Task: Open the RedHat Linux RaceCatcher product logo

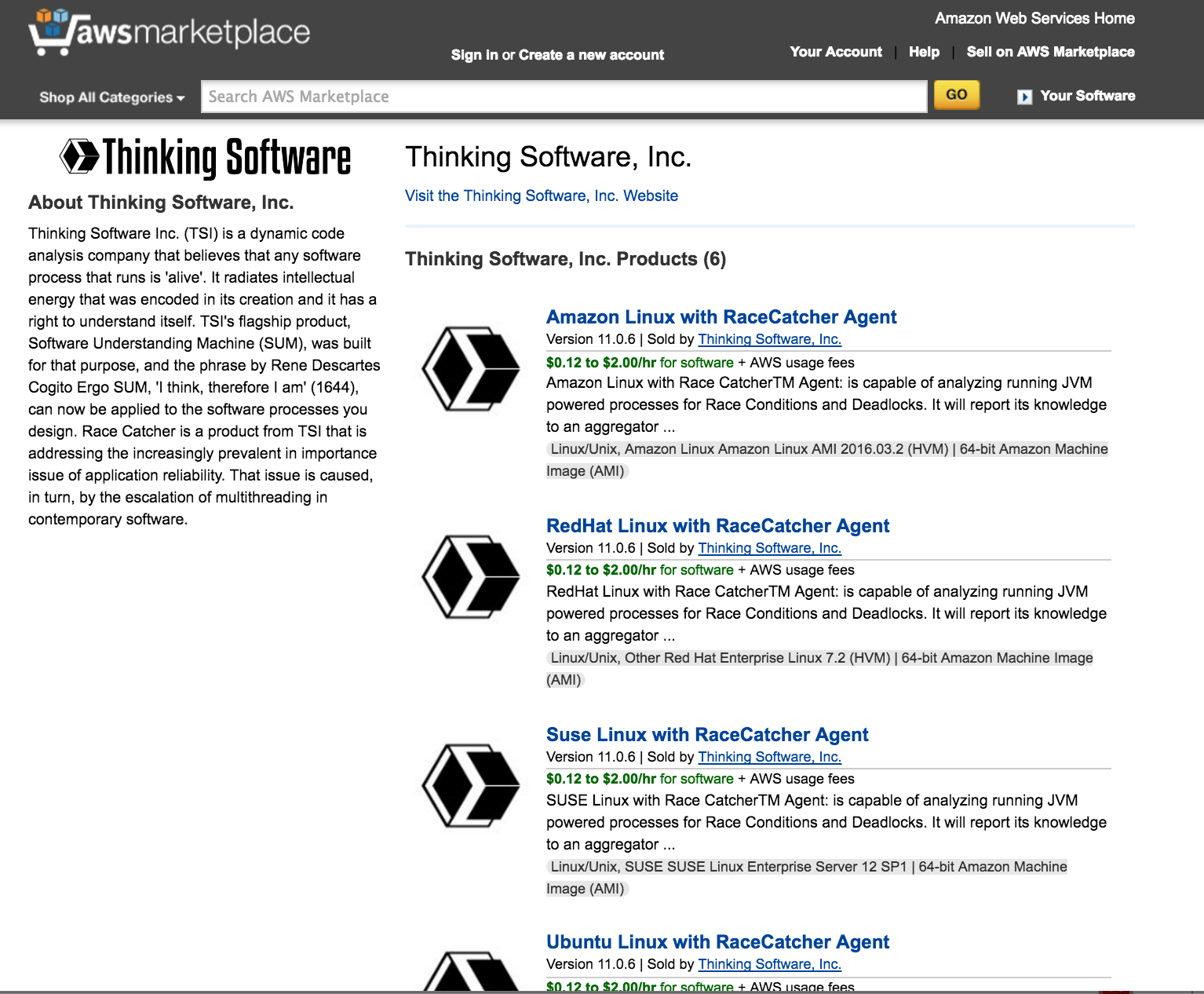Action: point(471,578)
